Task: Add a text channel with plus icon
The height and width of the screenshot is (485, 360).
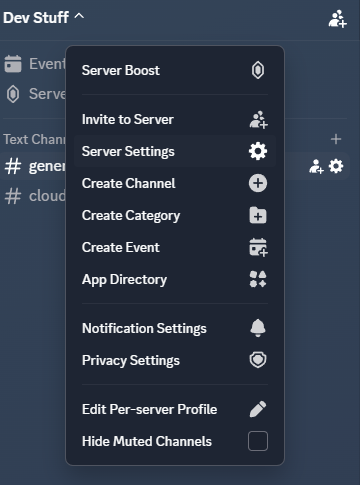Action: (336, 139)
